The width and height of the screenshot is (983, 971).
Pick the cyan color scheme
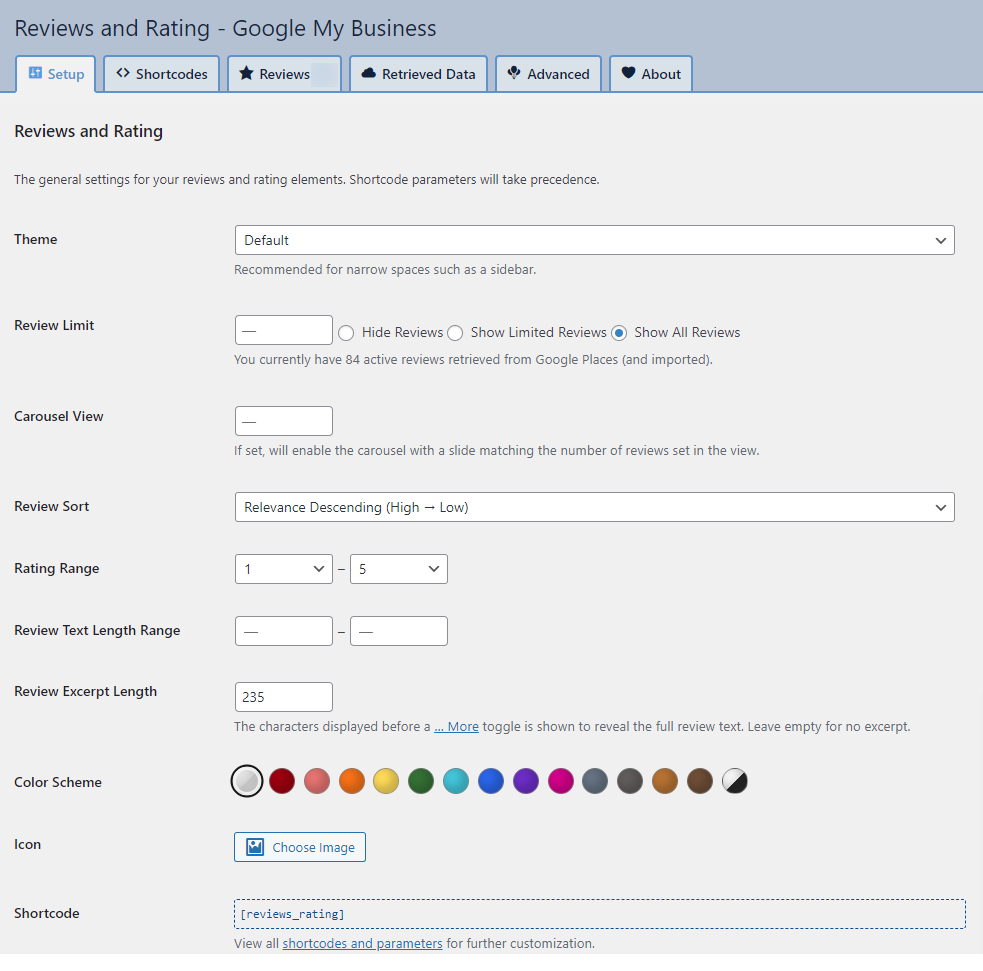(456, 781)
